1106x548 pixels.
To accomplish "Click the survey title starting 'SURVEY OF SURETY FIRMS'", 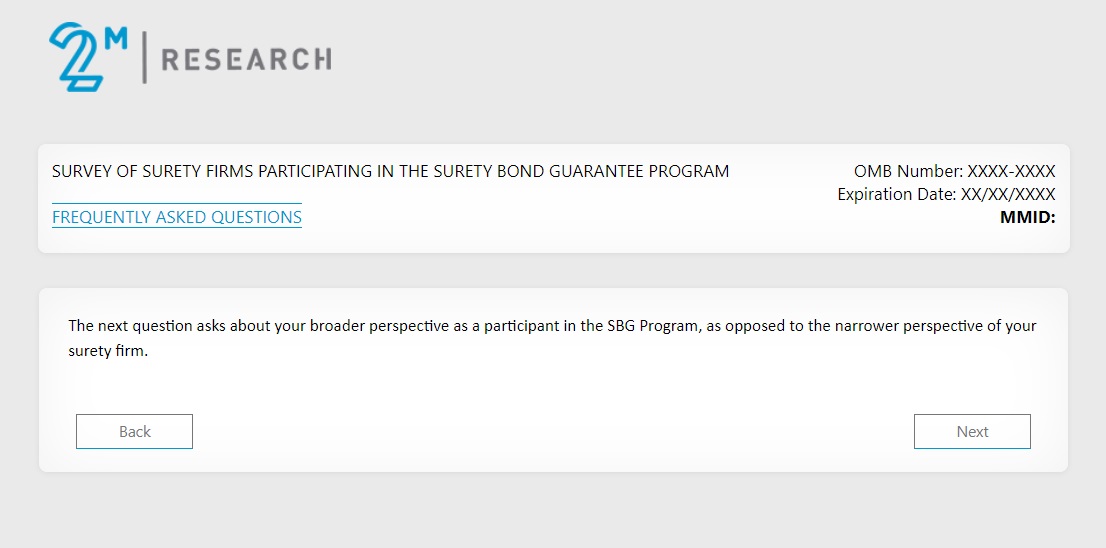I will [x=390, y=171].
